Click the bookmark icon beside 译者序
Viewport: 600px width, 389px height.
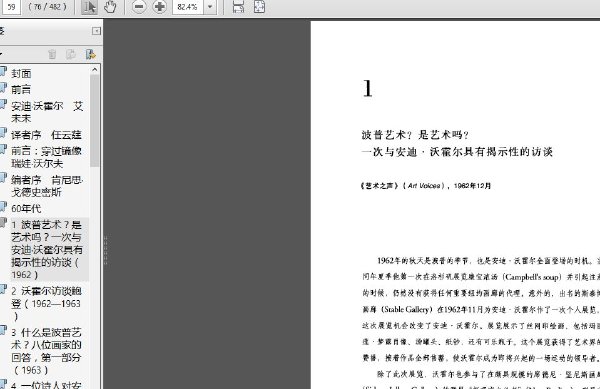tap(3, 133)
